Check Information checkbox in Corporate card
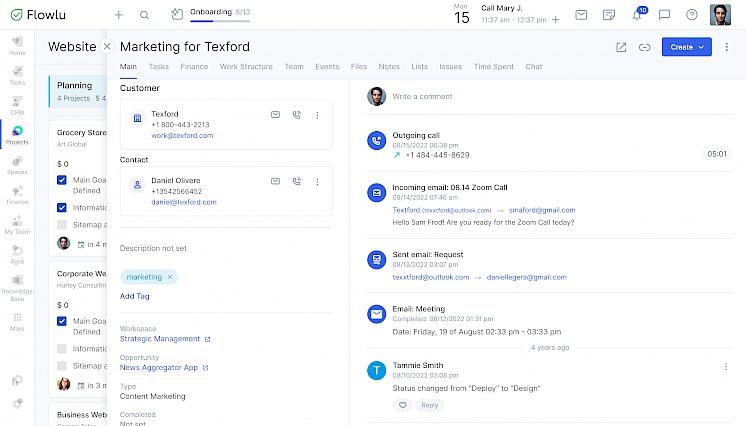The image size is (746, 426). 62,349
